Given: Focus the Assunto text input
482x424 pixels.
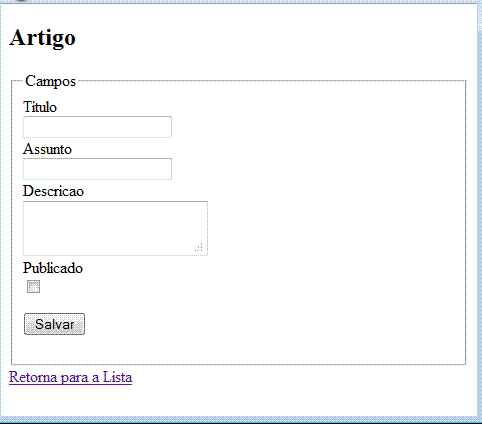Looking at the screenshot, I should [x=97, y=169].
